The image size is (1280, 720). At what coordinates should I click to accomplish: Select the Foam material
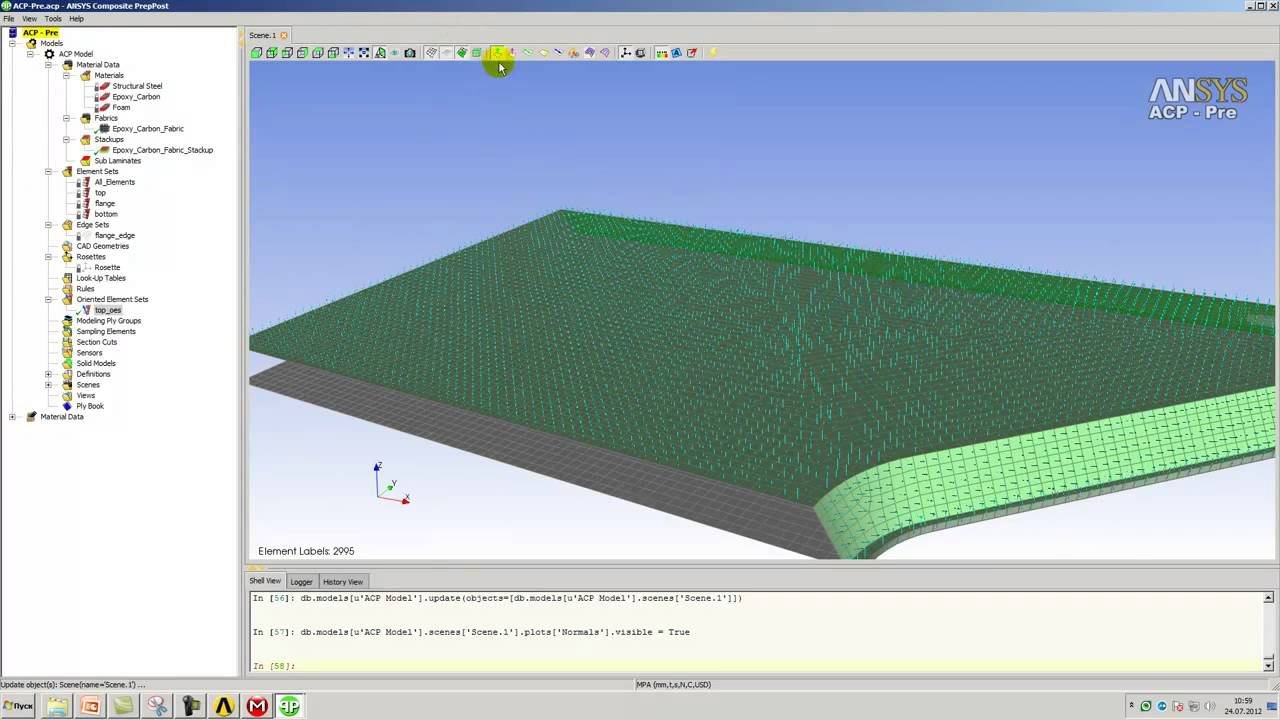tap(121, 108)
